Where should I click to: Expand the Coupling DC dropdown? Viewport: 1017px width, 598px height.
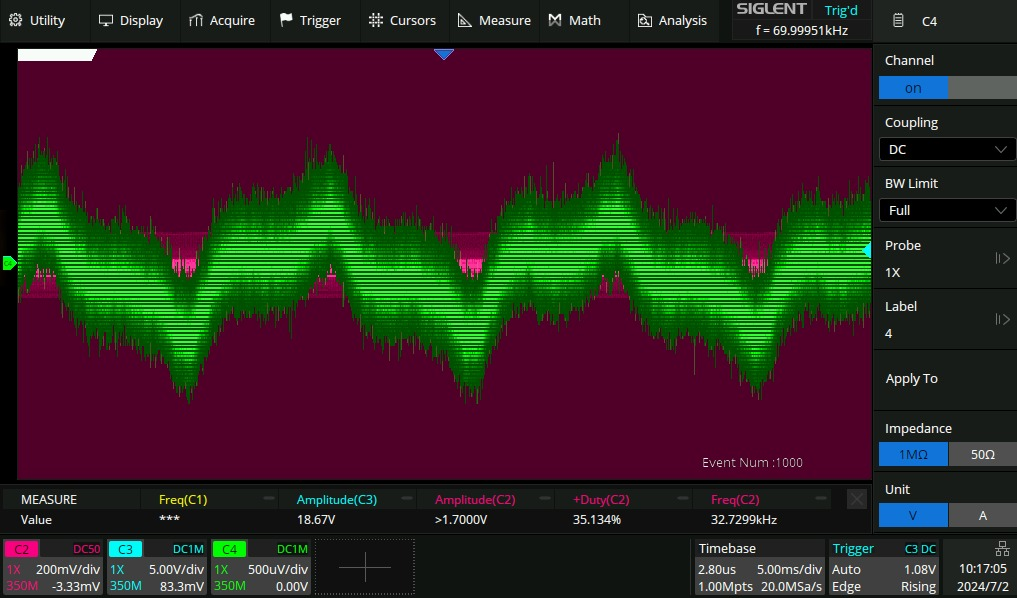946,149
